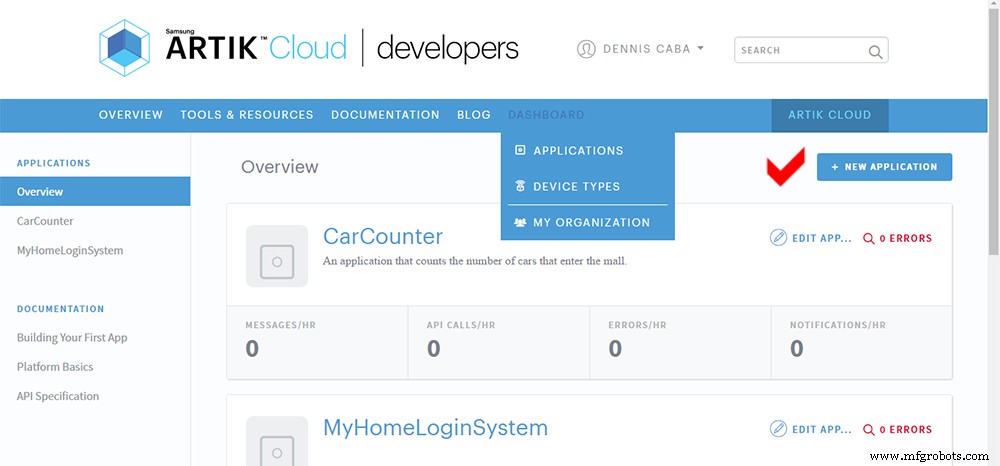Open the Tools & Resources nav item

coord(246,115)
